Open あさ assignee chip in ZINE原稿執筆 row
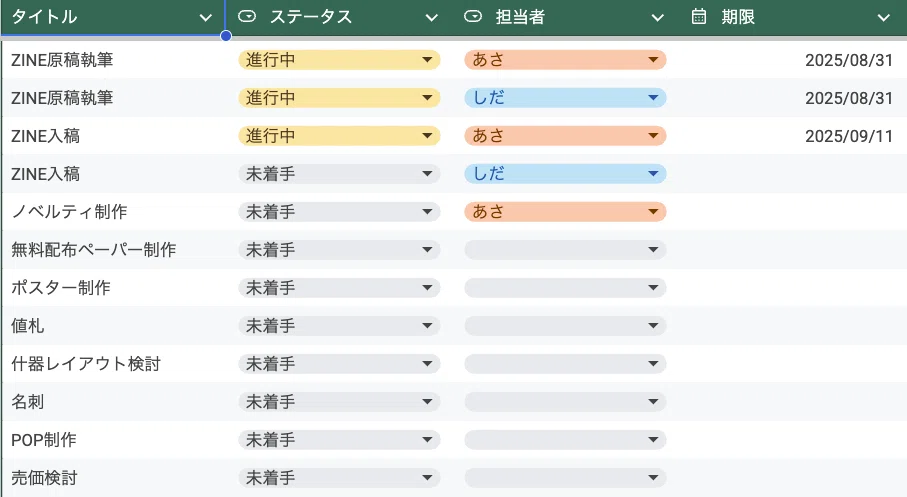The image size is (907, 497). tap(565, 60)
